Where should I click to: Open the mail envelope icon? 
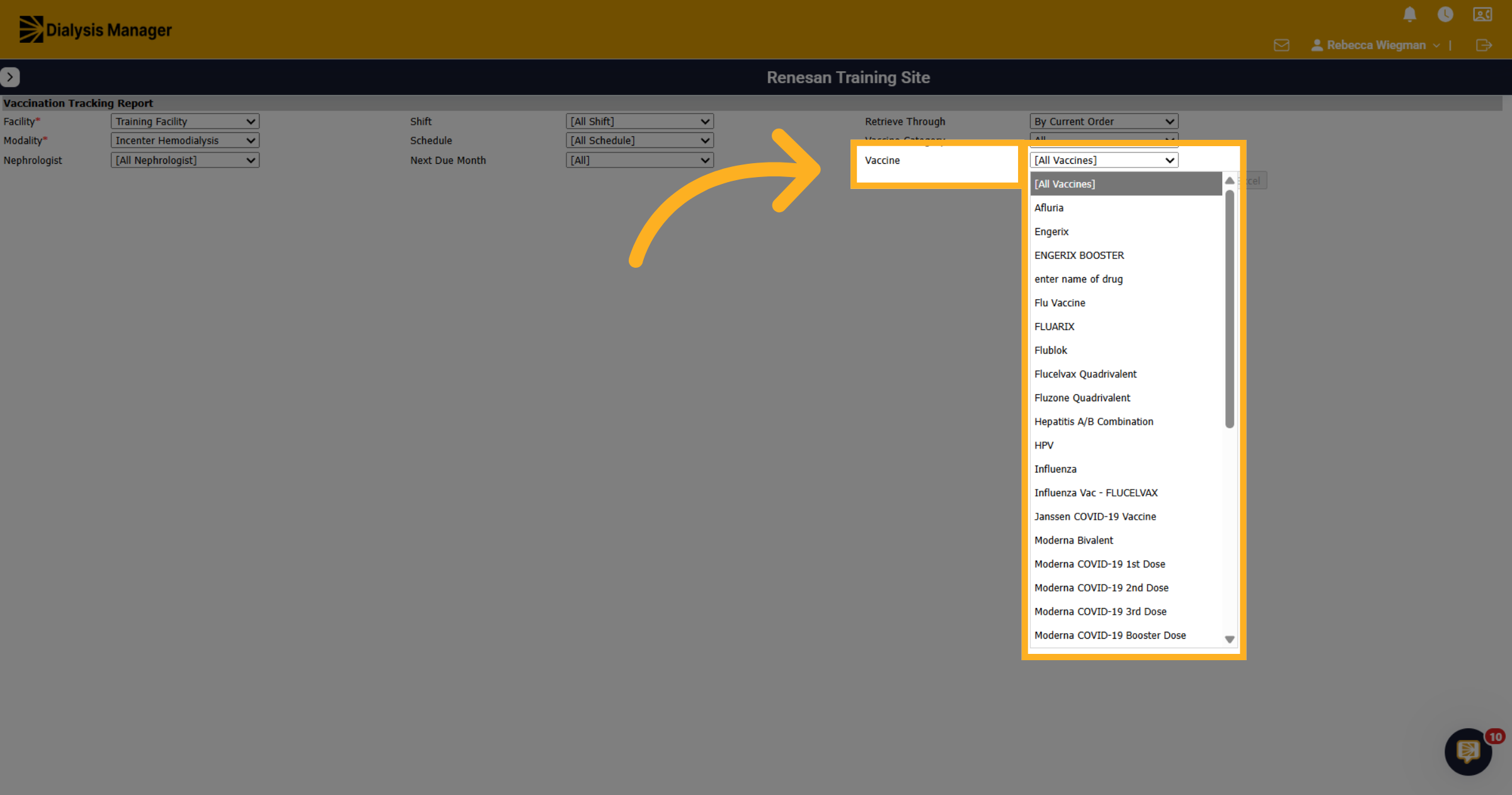(1281, 45)
